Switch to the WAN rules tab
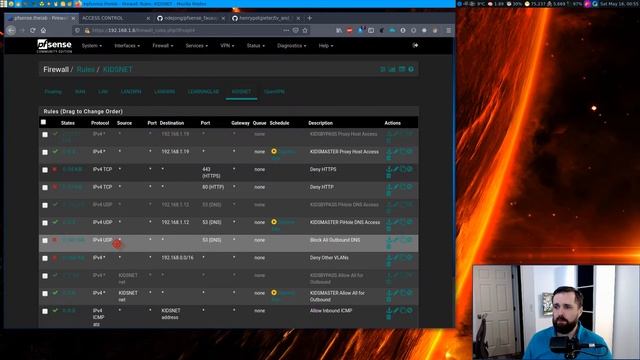The width and height of the screenshot is (640, 360). tap(80, 92)
